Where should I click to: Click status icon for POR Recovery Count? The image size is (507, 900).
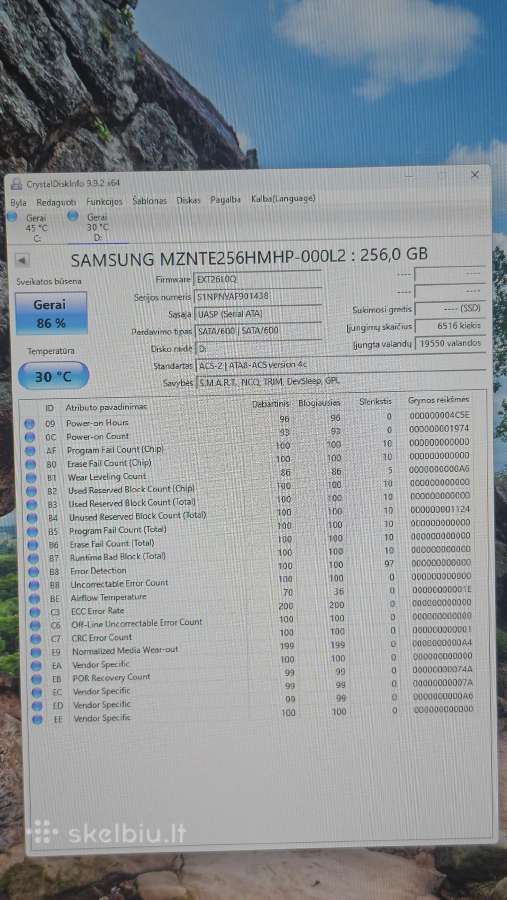(37, 679)
